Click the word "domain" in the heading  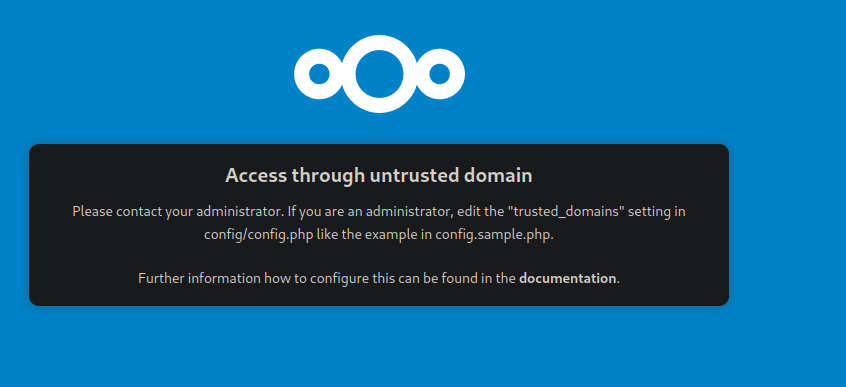tap(498, 175)
